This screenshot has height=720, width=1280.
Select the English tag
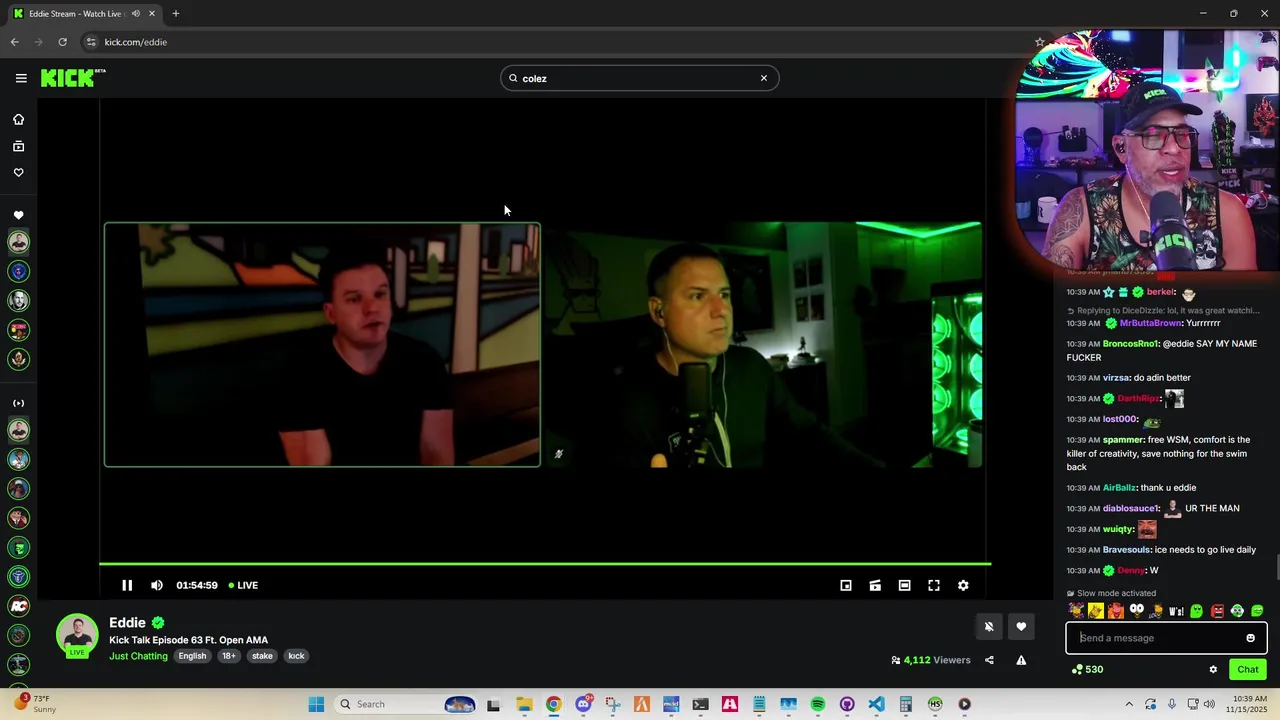pyautogui.click(x=192, y=656)
